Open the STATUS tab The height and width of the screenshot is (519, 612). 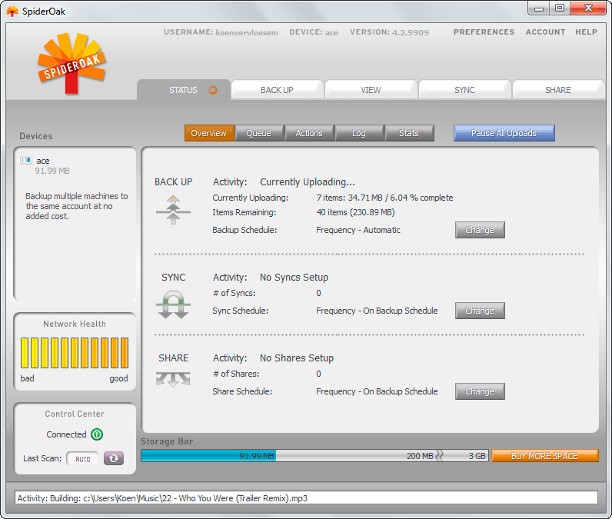coord(183,90)
